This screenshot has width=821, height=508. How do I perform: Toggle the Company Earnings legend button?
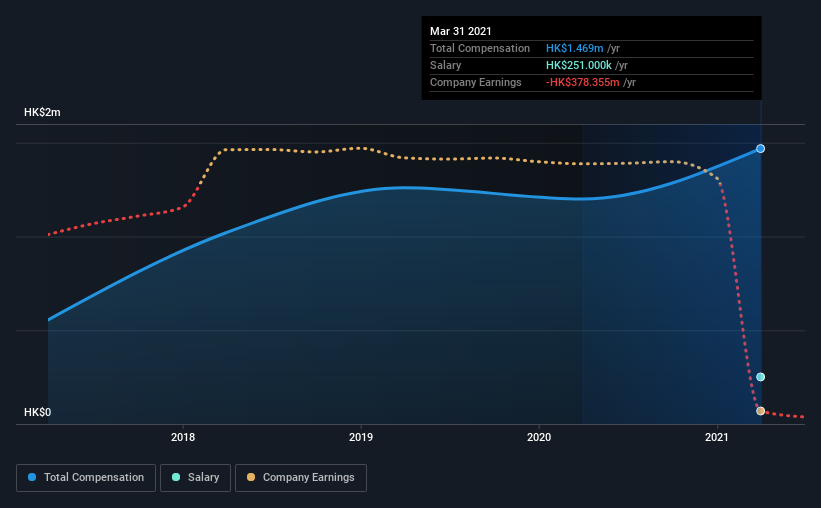301,478
